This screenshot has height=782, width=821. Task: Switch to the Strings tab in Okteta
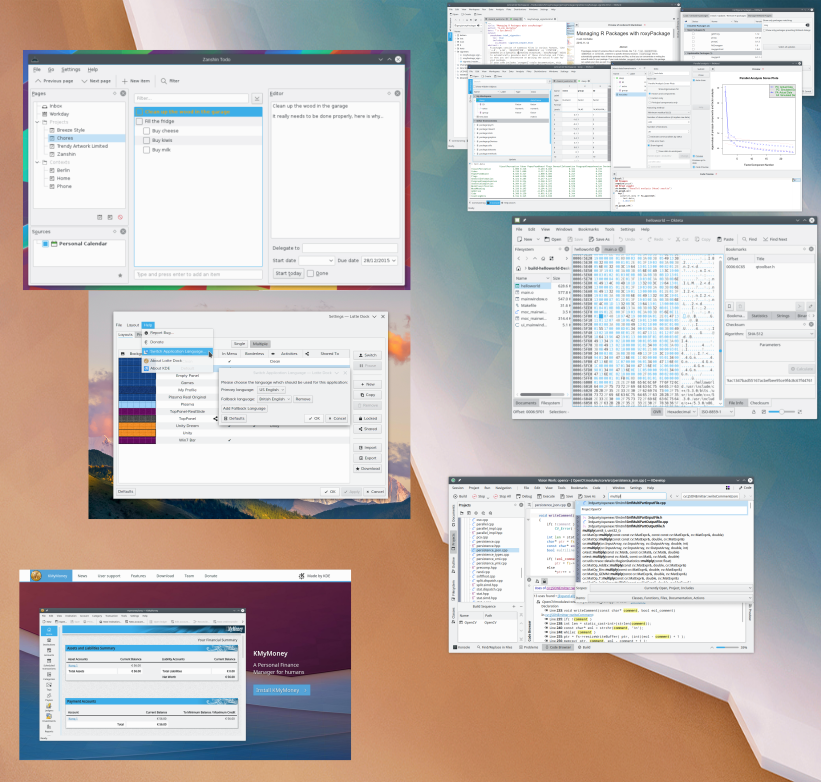[783, 316]
